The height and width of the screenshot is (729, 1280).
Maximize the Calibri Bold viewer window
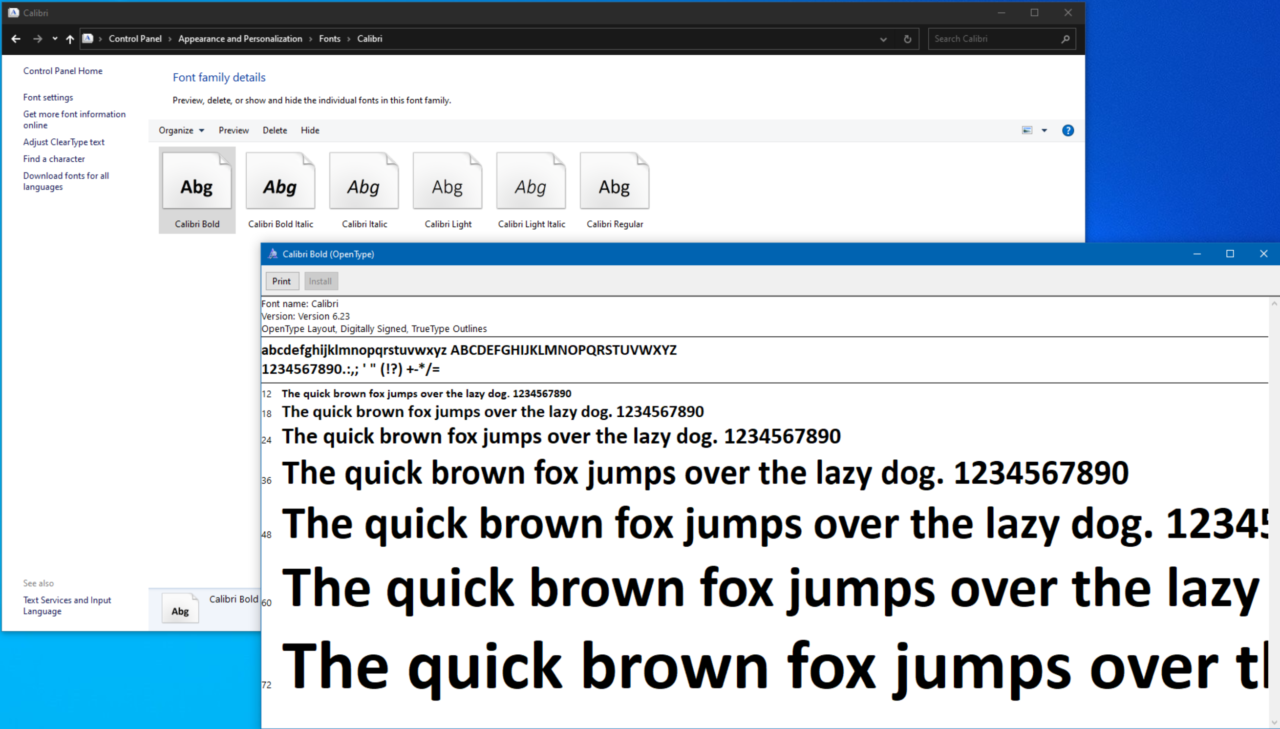tap(1230, 254)
